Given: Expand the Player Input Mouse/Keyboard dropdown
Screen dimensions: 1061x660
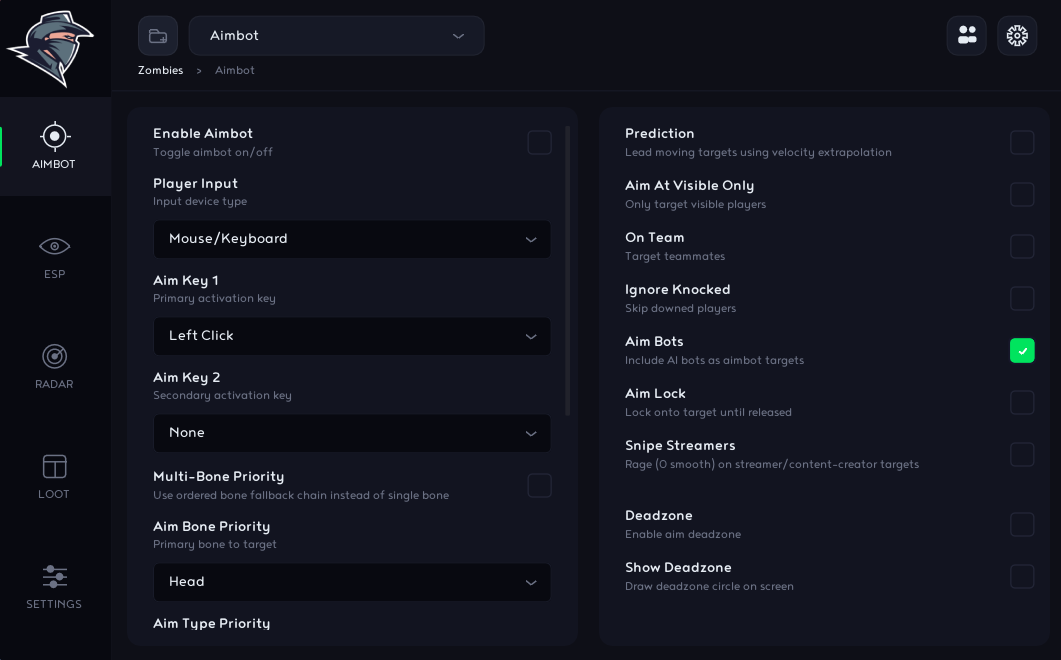Looking at the screenshot, I should pyautogui.click(x=352, y=239).
